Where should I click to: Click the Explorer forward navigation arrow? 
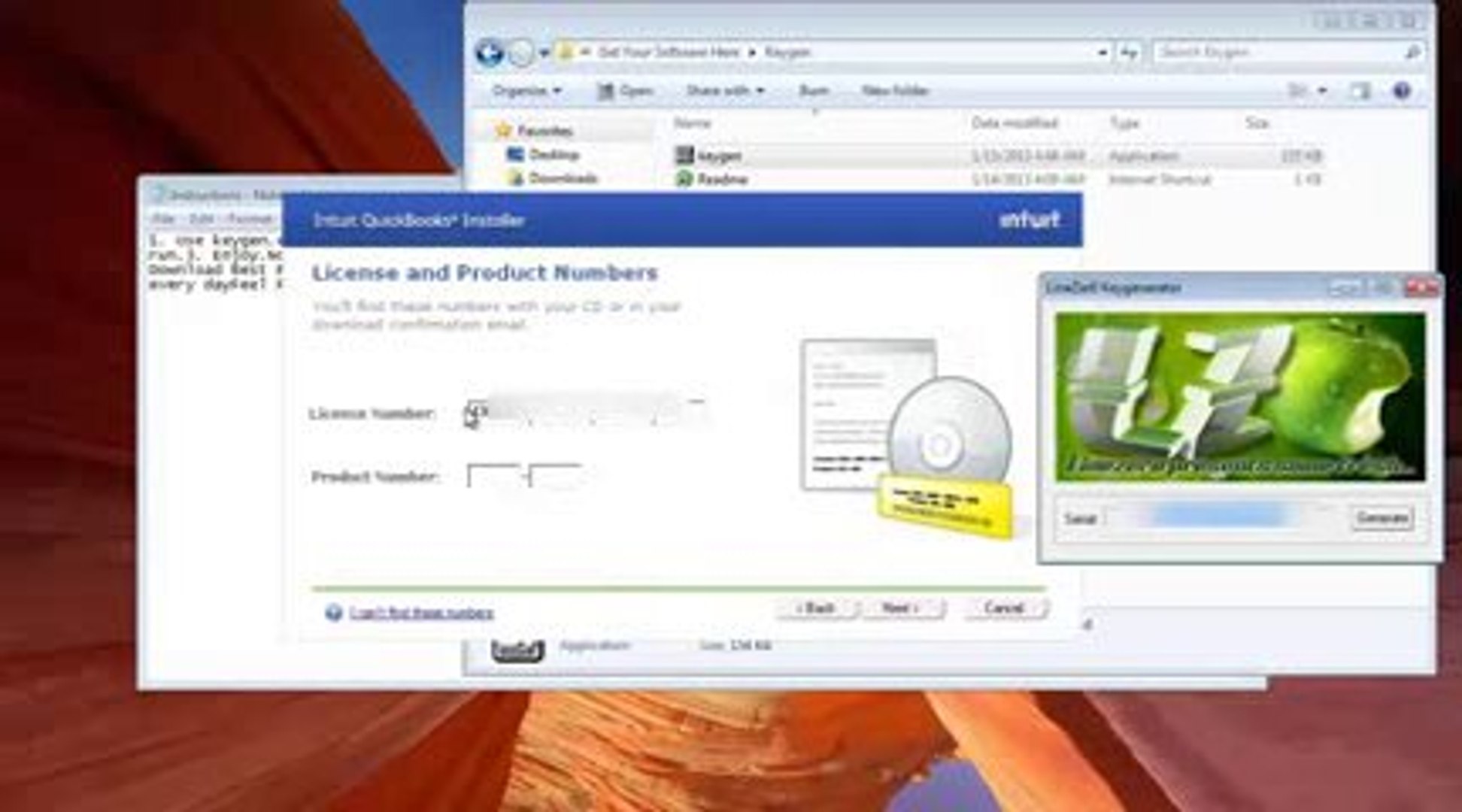pyautogui.click(x=520, y=53)
